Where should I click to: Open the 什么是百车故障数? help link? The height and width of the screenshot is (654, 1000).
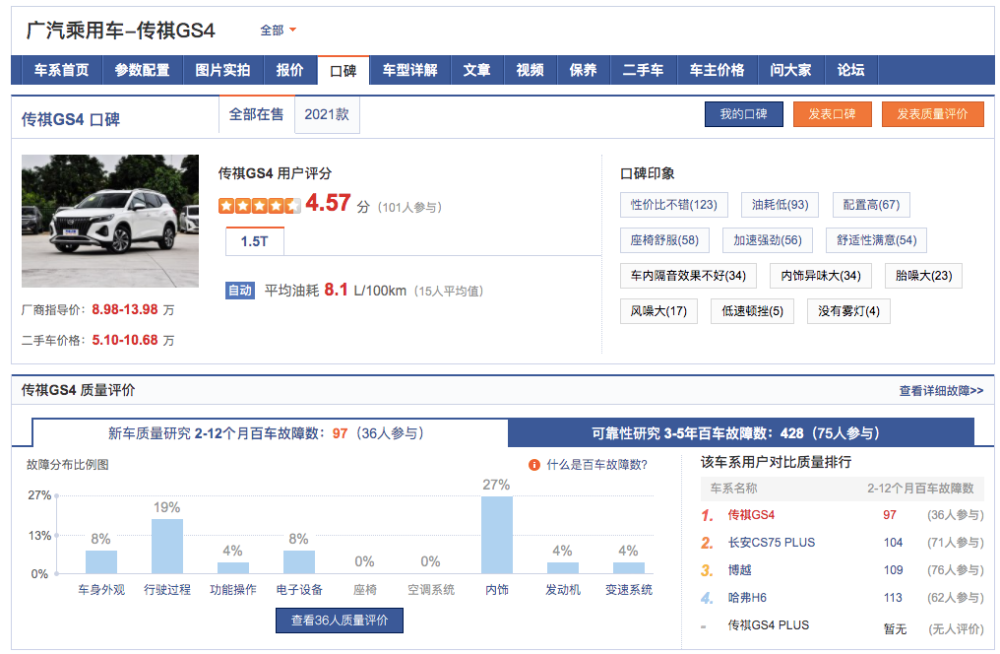click(597, 465)
